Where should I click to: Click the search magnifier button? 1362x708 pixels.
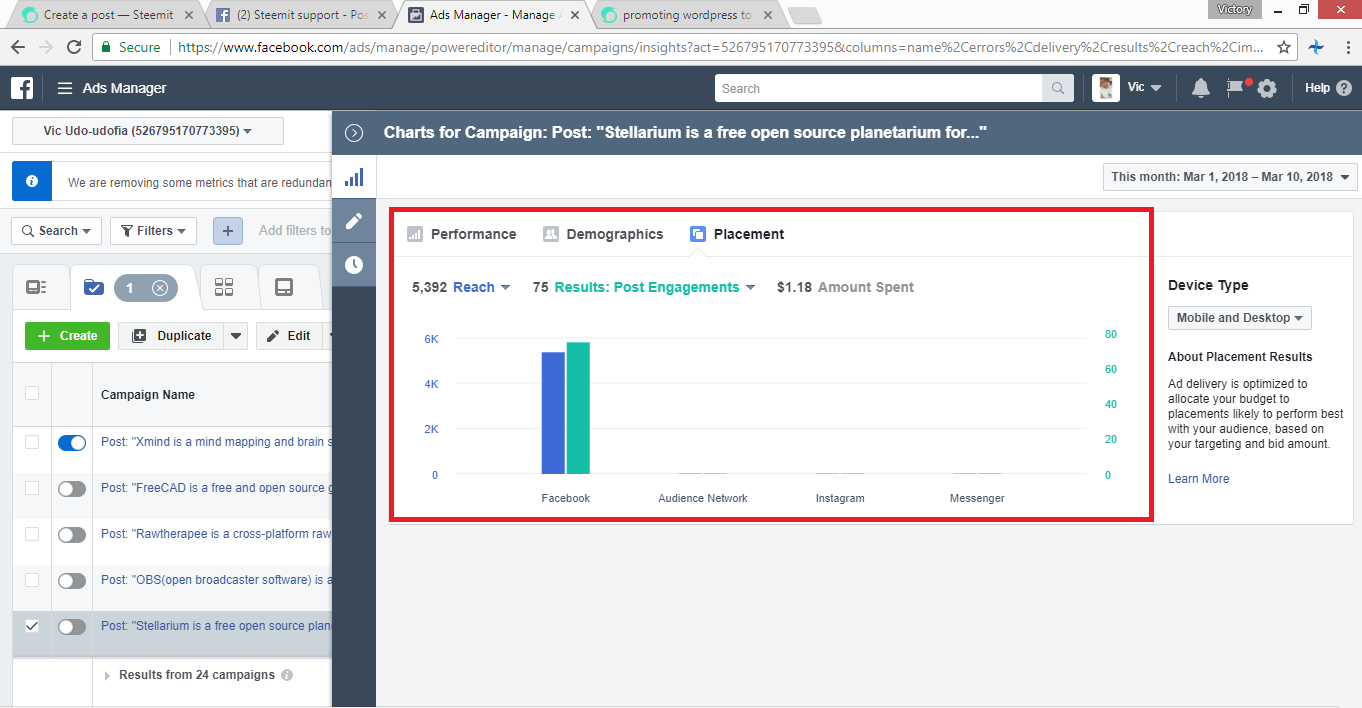1057,88
